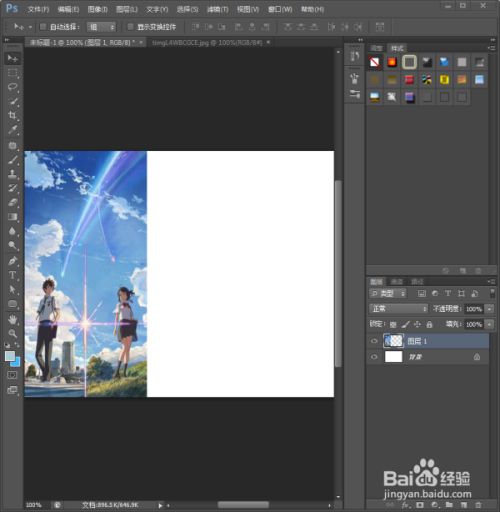Image resolution: width=500 pixels, height=512 pixels.
Task: Enable the 显示变换控件 checkbox
Action: click(x=130, y=27)
